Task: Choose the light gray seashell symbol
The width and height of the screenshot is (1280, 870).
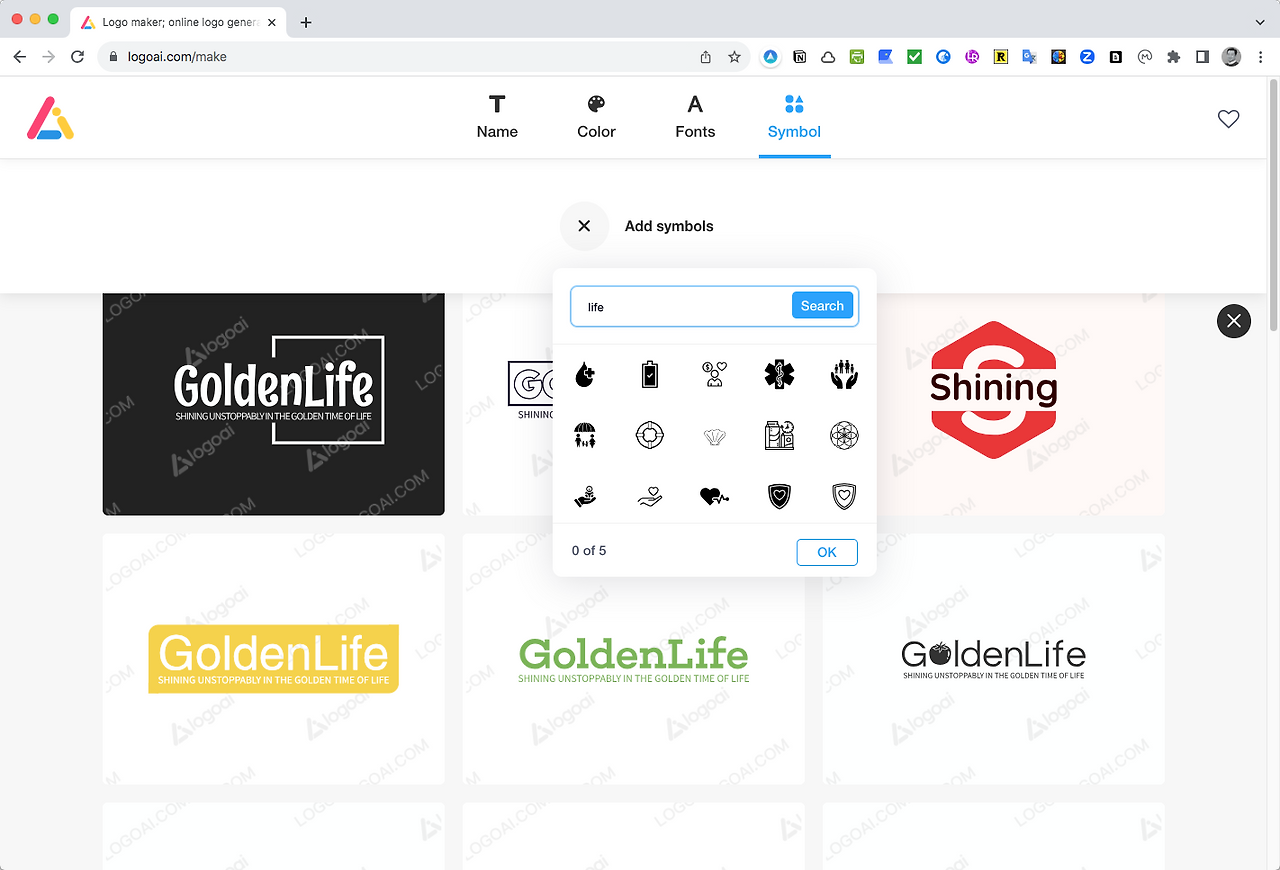Action: coord(715,436)
